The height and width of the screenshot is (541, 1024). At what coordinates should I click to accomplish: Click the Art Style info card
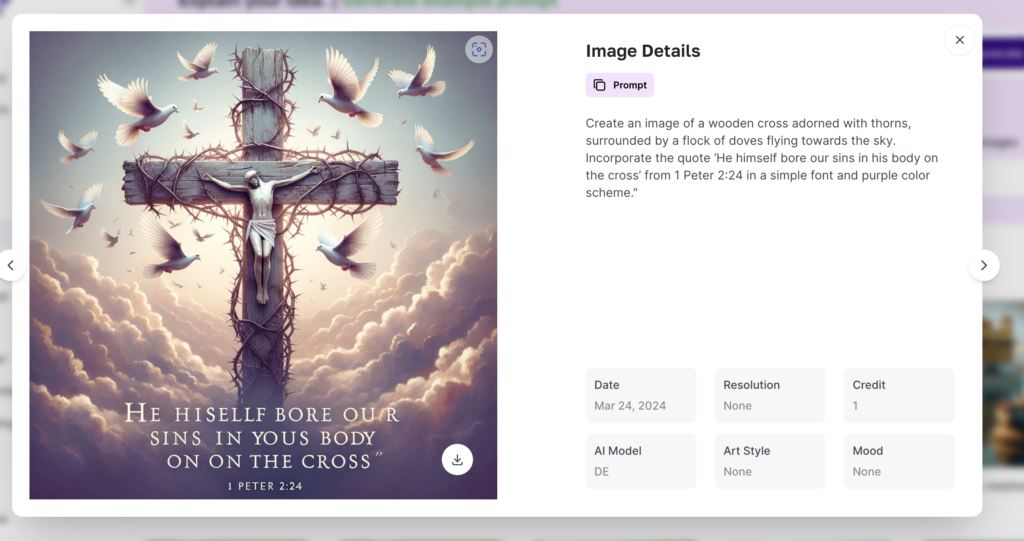click(769, 461)
